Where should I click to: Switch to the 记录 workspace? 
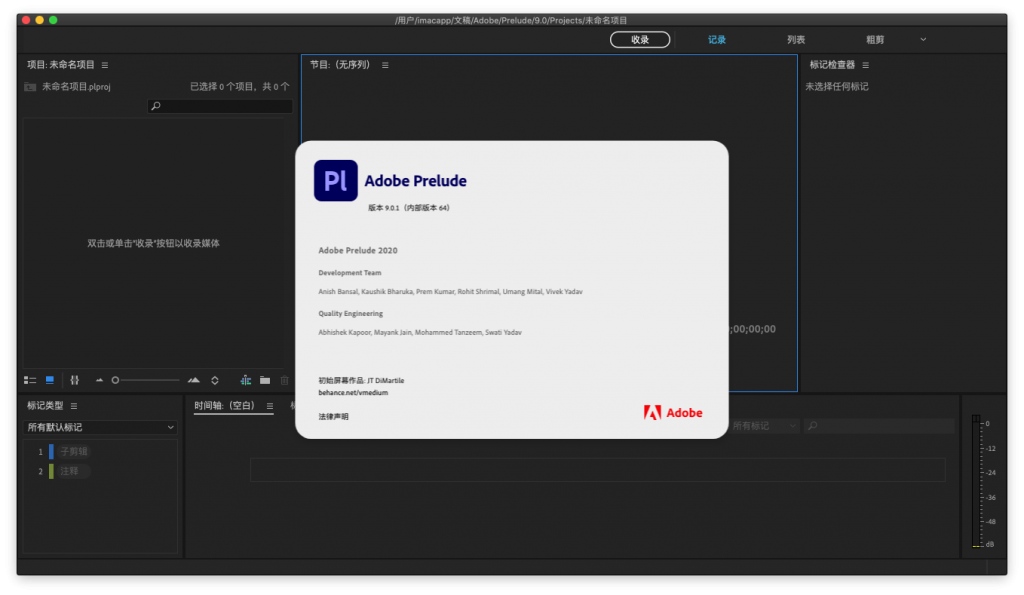pos(717,40)
